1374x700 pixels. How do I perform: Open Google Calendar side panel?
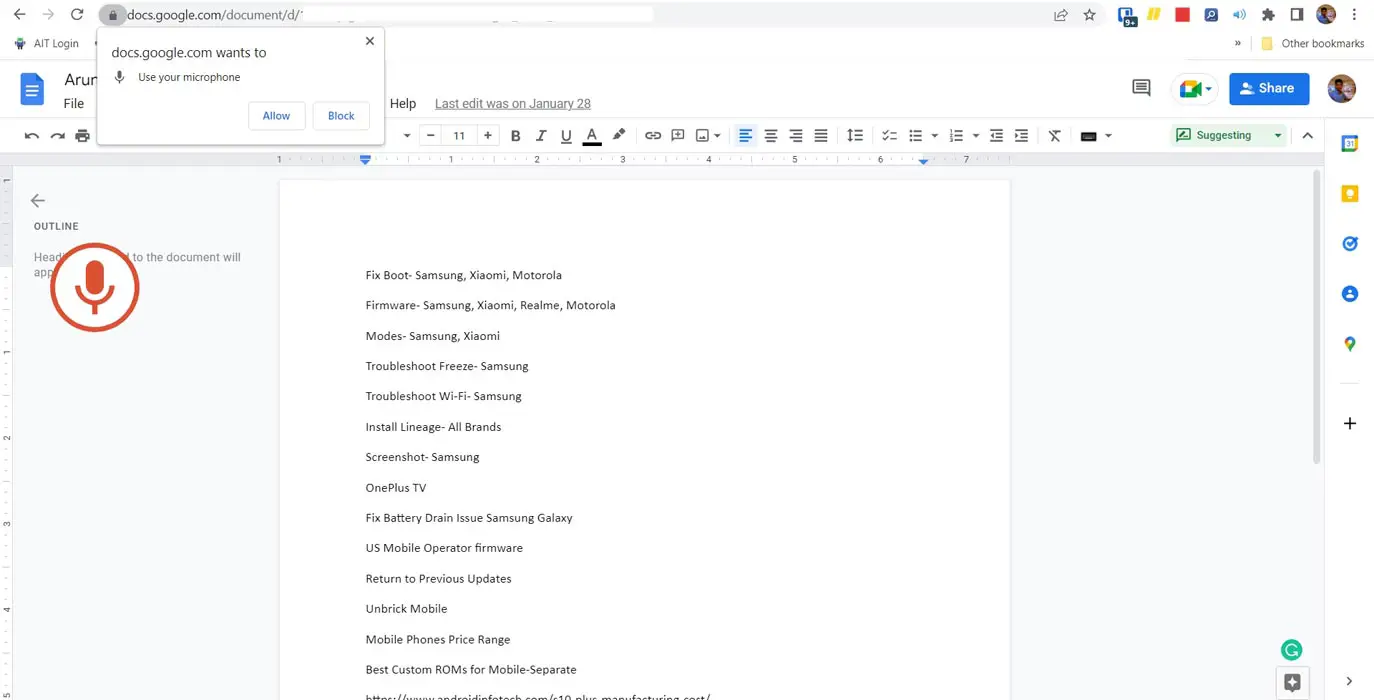click(1349, 144)
